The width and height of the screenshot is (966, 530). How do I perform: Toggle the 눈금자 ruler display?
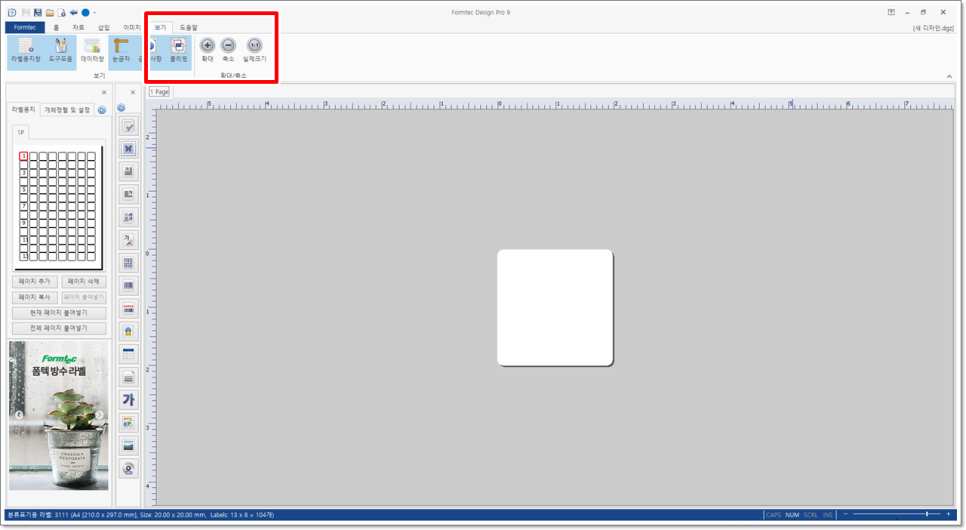click(x=121, y=51)
